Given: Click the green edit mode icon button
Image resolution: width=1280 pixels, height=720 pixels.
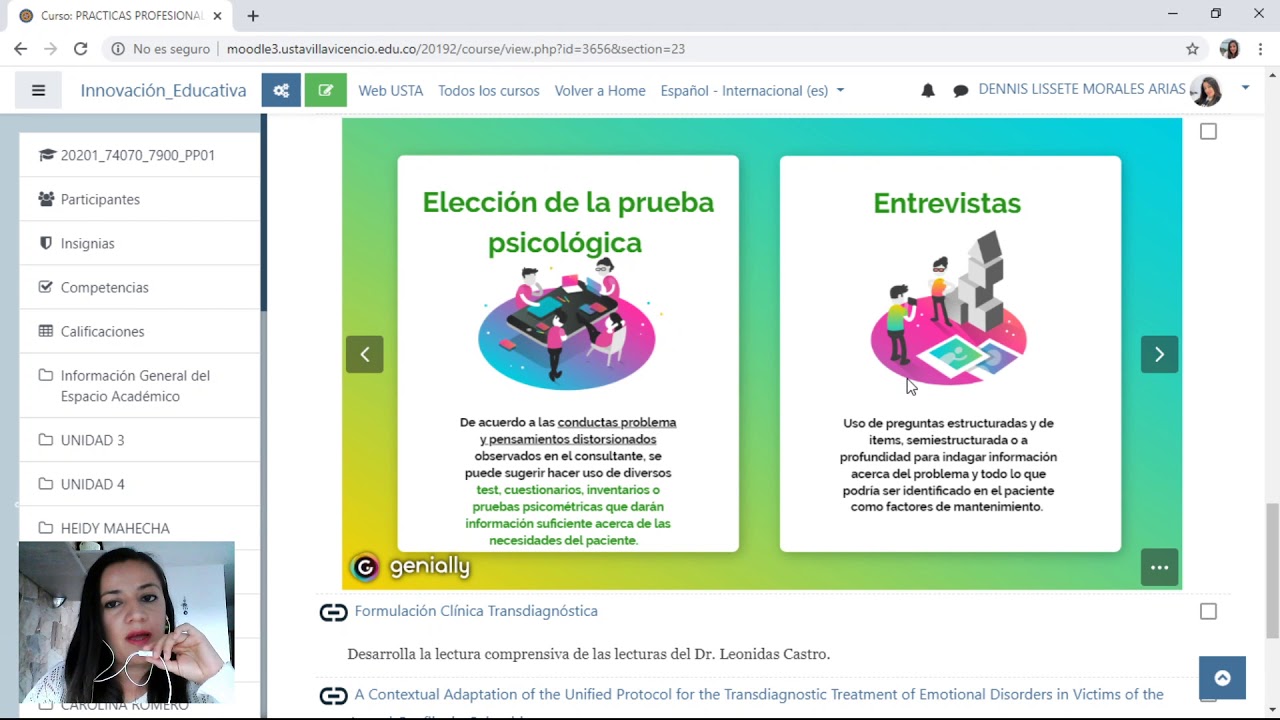Looking at the screenshot, I should tap(325, 90).
